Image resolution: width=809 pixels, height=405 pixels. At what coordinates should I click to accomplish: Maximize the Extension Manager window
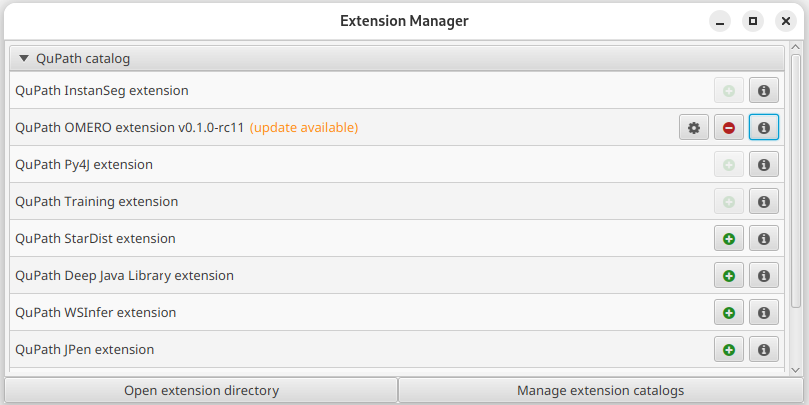click(753, 21)
